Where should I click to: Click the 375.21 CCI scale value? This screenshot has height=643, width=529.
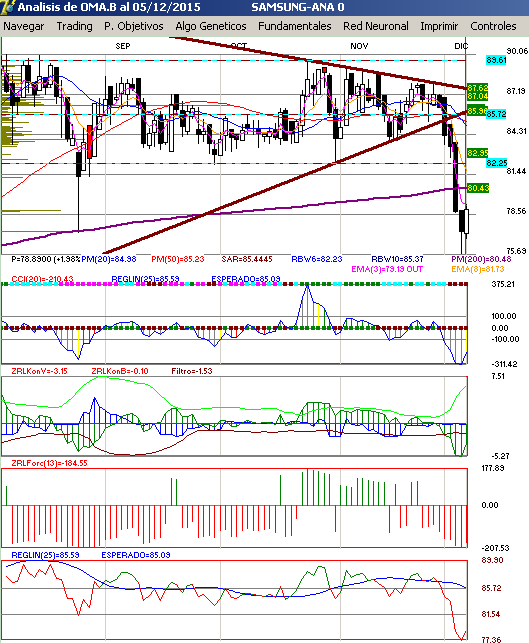504,284
